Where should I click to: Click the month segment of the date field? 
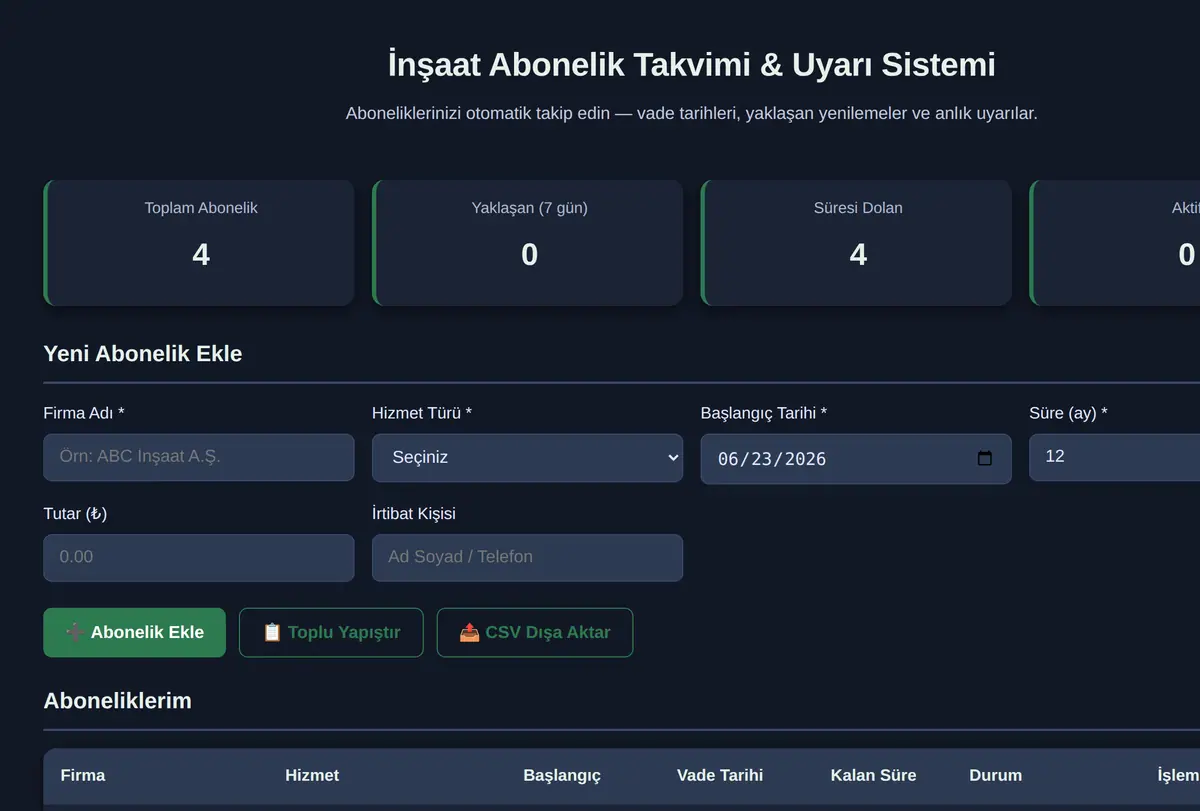point(727,459)
